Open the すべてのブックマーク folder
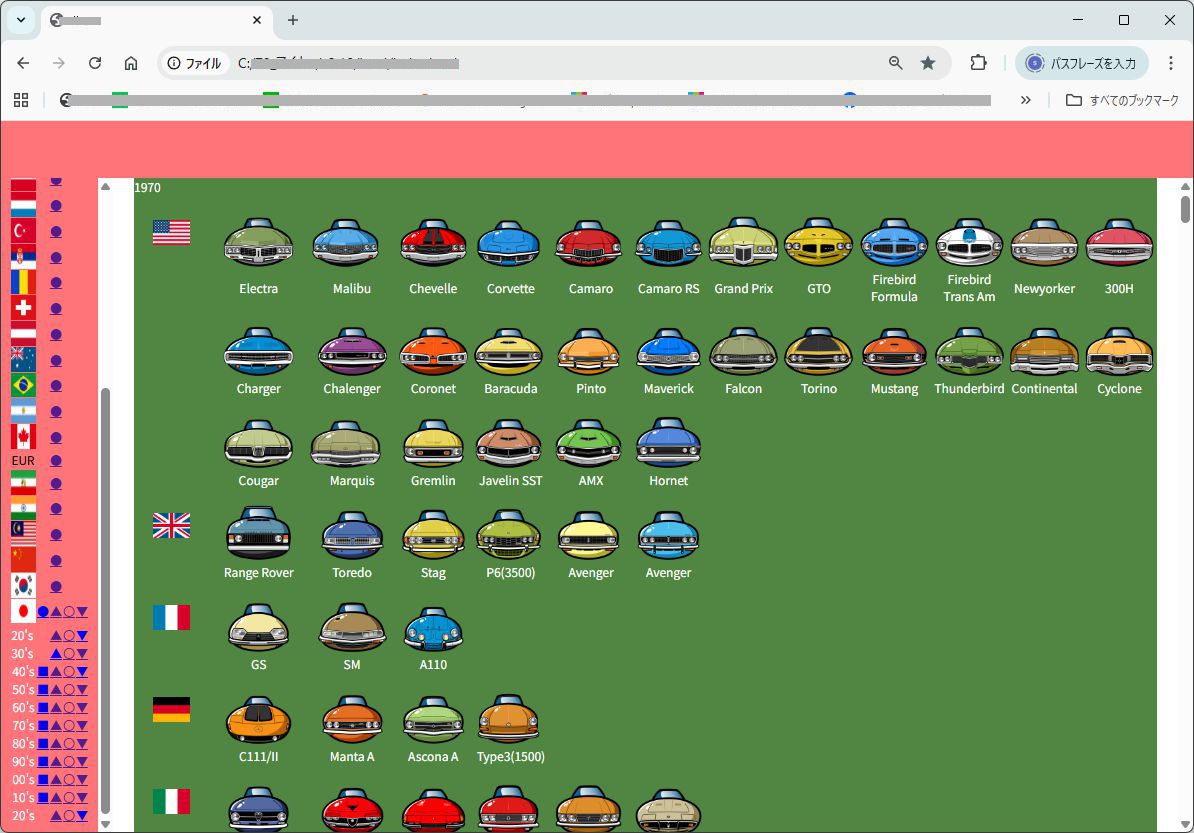Viewport: 1194px width, 833px height. [1122, 100]
